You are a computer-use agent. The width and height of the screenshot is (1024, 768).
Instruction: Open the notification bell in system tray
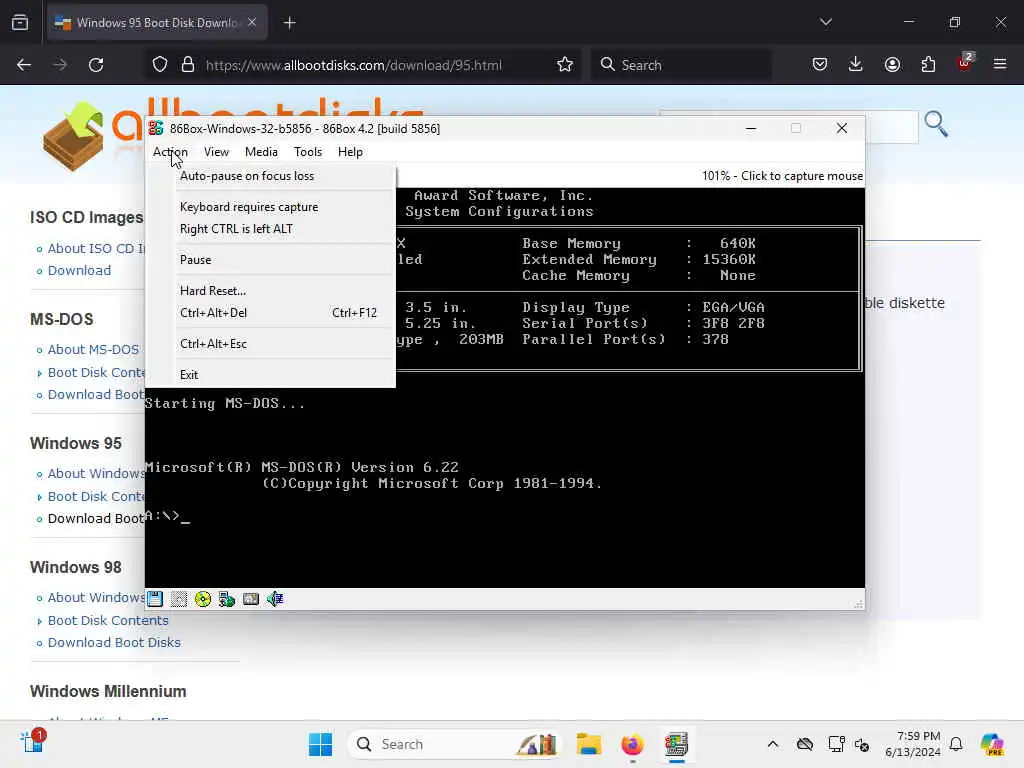(x=956, y=744)
